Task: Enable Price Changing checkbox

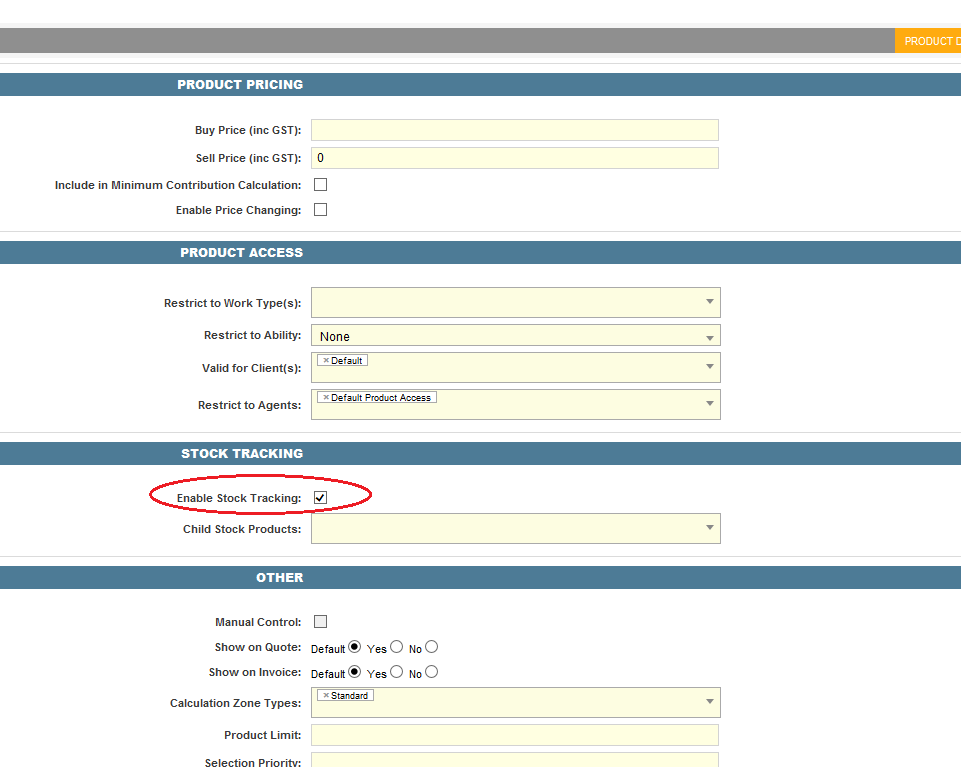Action: tap(321, 210)
